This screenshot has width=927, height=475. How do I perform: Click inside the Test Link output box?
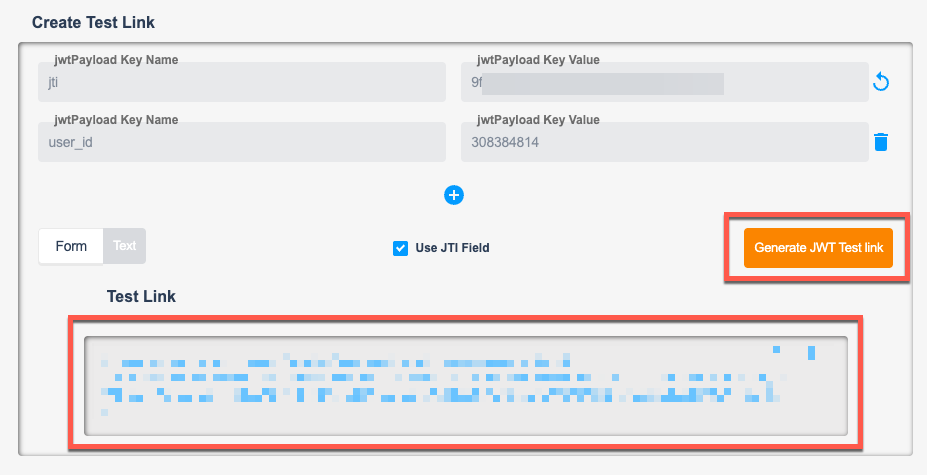pyautogui.click(x=466, y=386)
